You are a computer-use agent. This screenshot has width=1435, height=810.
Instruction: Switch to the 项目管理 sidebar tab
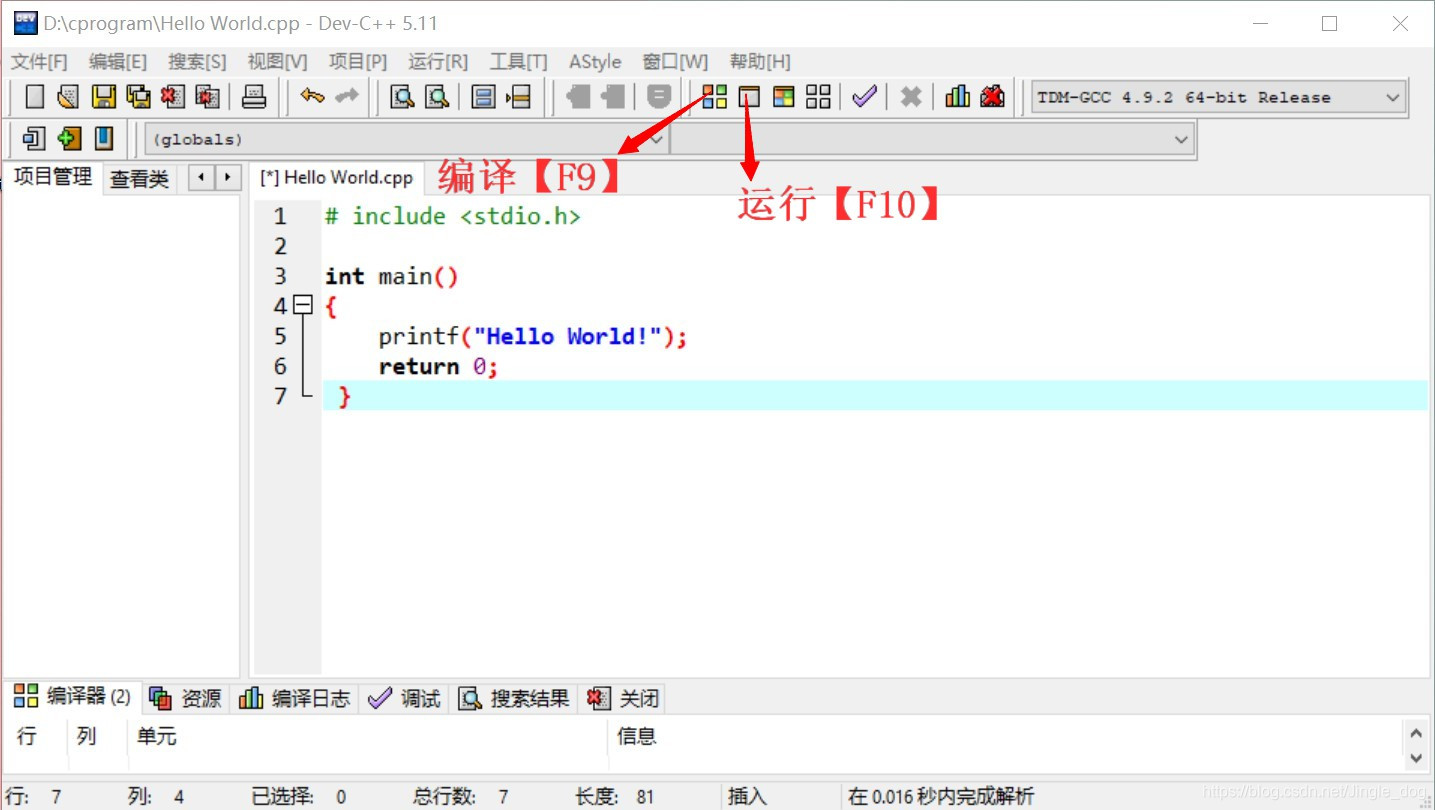pyautogui.click(x=53, y=178)
